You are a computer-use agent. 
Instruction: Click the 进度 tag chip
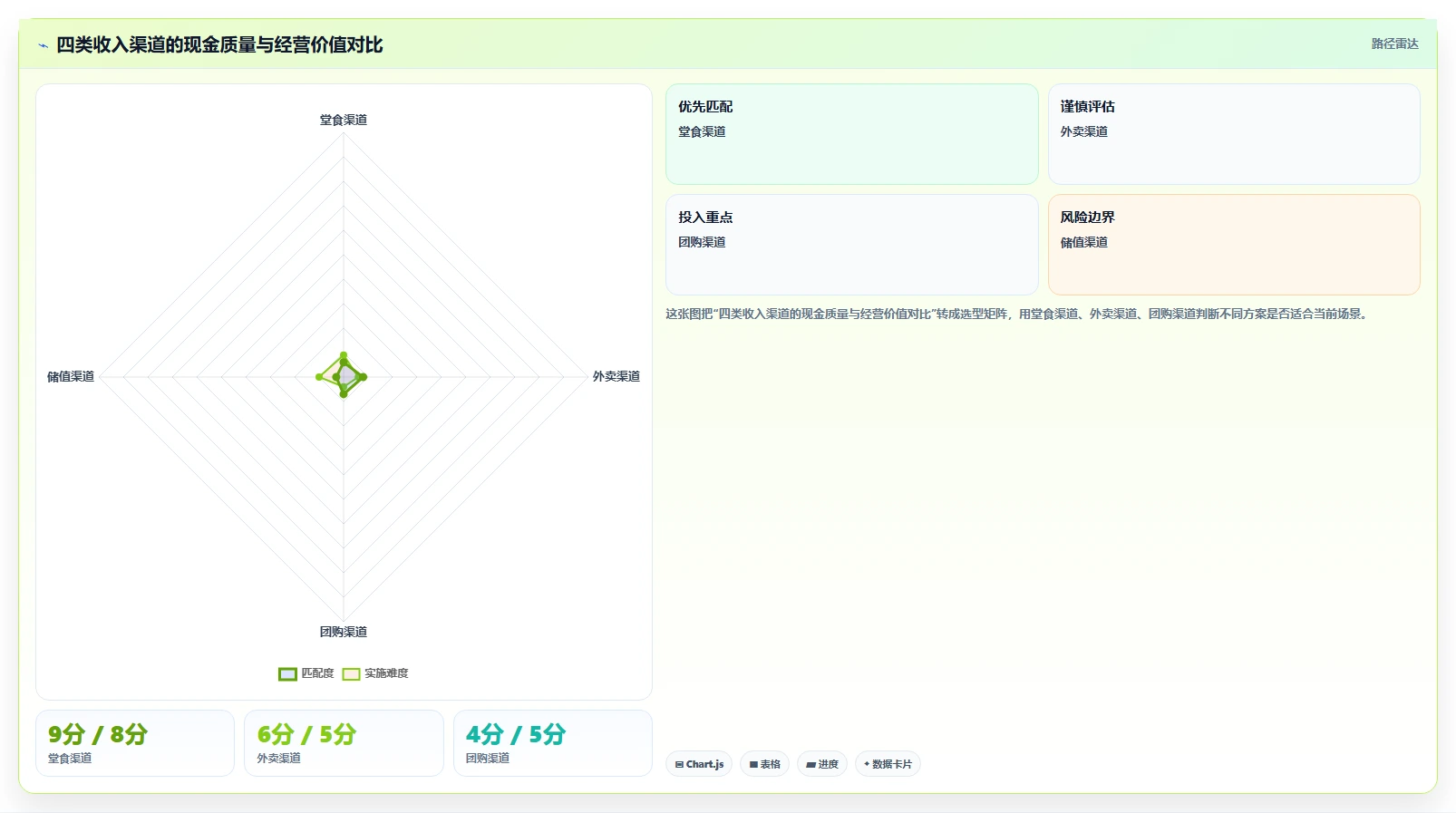[822, 764]
